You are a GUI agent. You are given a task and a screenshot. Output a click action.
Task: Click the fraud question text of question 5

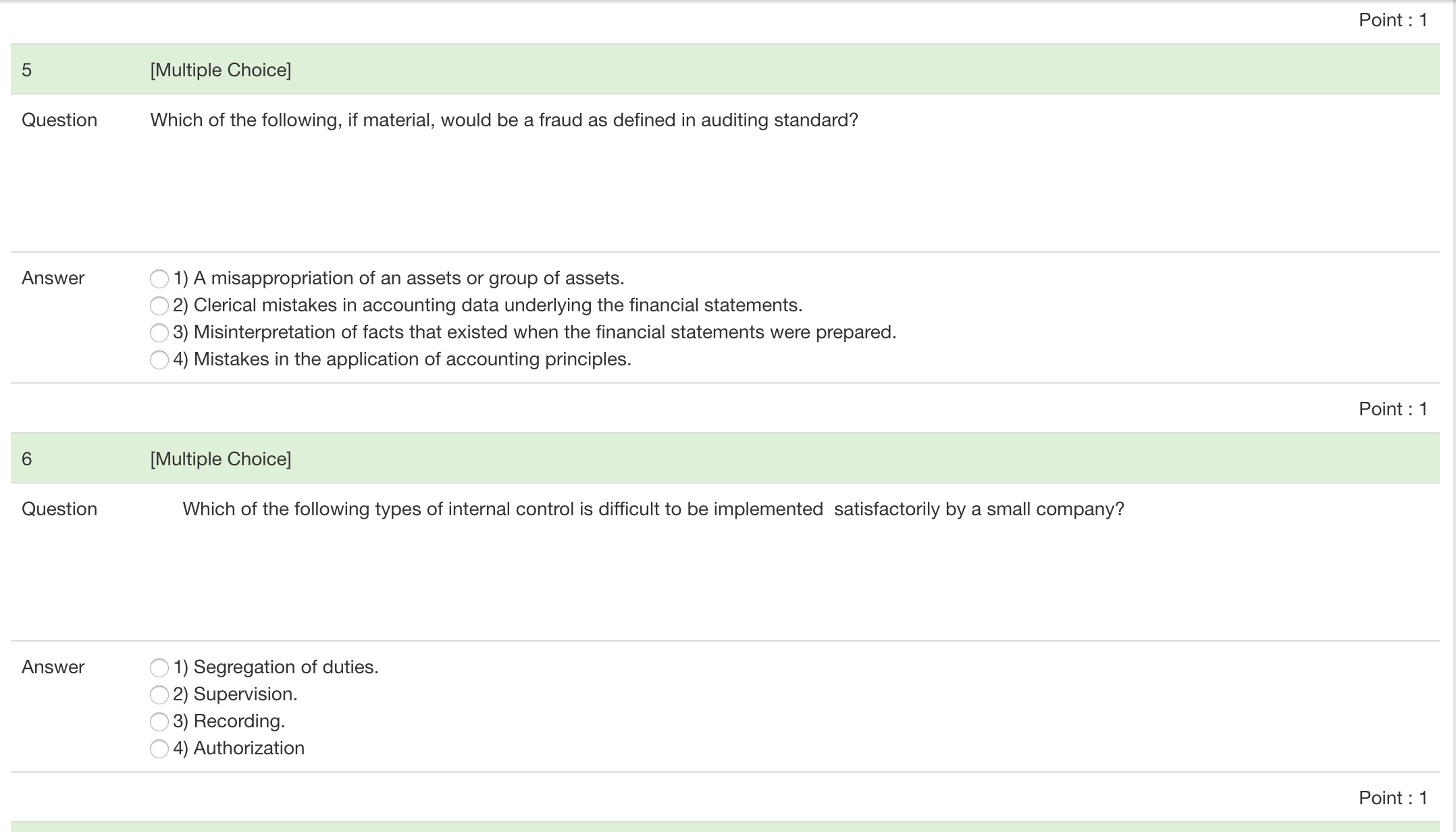(x=504, y=120)
